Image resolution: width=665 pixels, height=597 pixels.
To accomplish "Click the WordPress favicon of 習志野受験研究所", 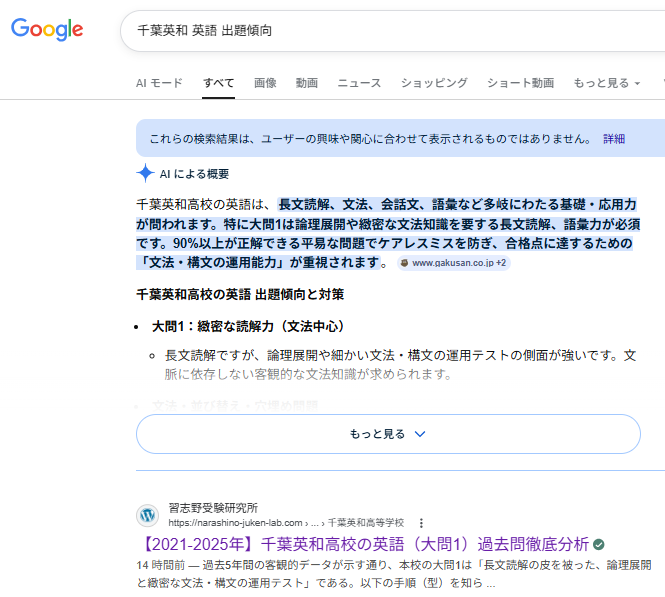I will [147, 515].
